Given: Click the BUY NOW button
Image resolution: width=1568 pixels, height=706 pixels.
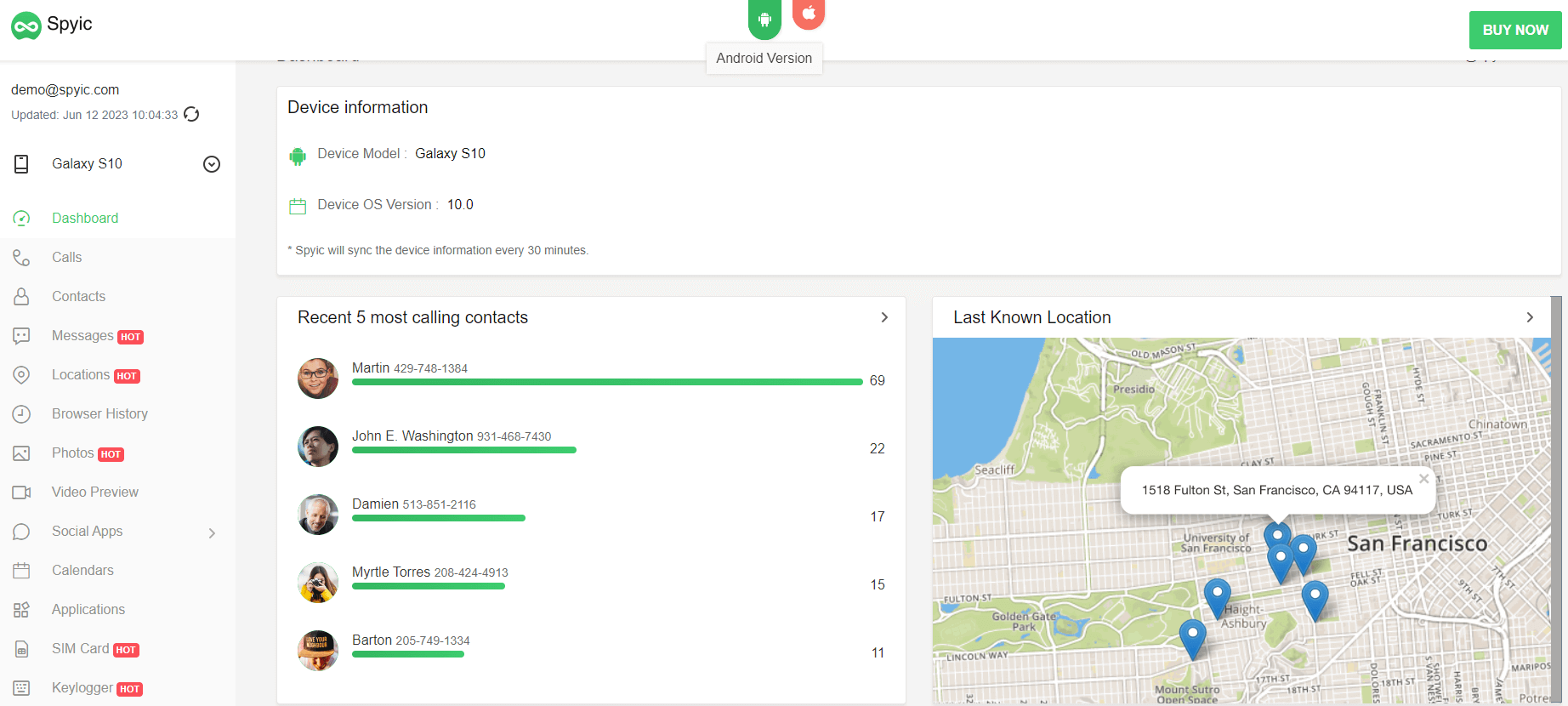Looking at the screenshot, I should click(1515, 30).
